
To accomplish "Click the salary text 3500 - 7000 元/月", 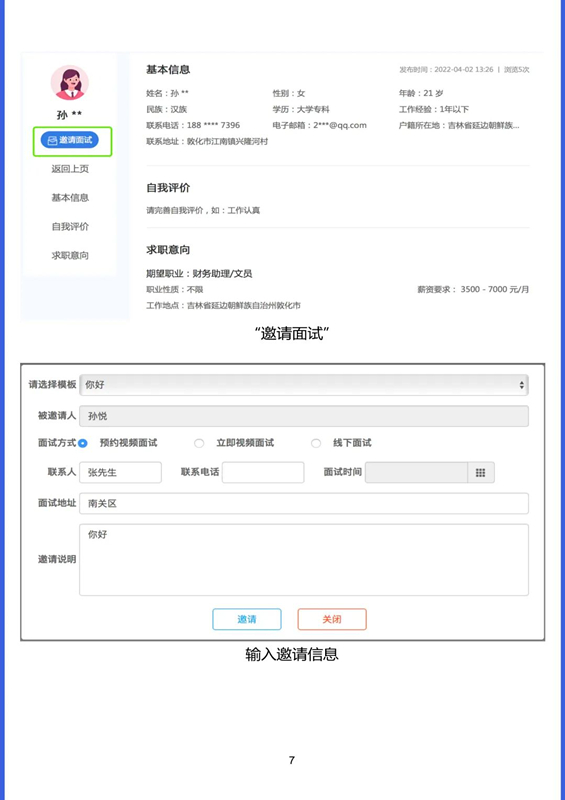I will click(495, 289).
